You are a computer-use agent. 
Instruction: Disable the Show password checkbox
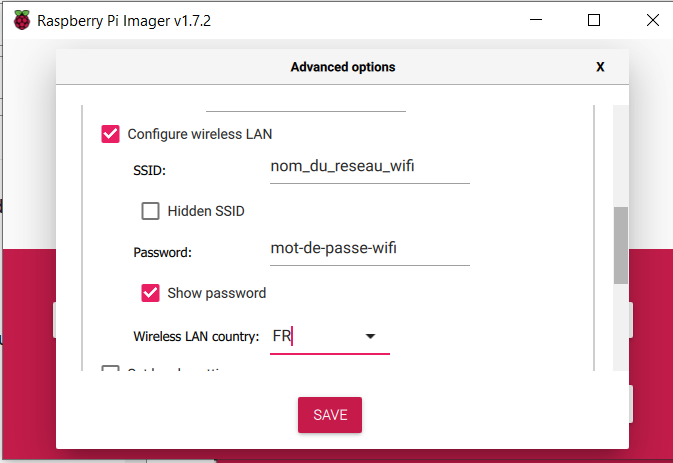[150, 293]
